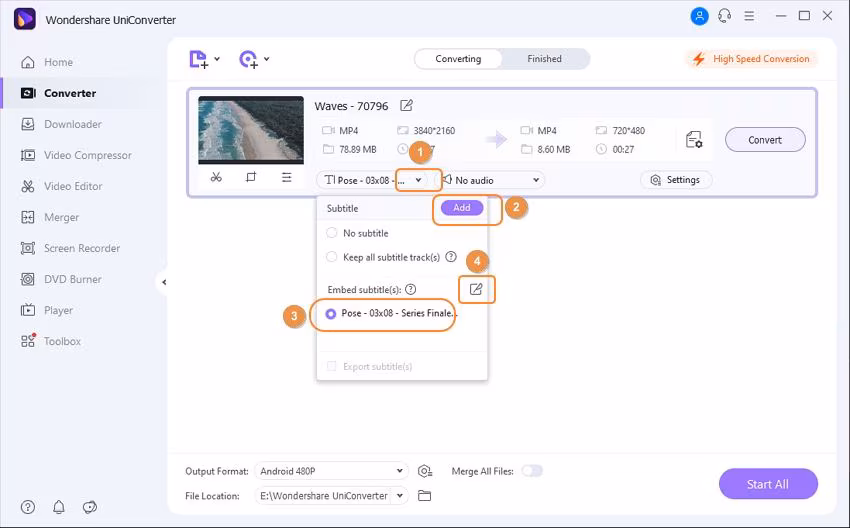Click the Waves - 70796 file title
This screenshot has height=528, width=850.
tap(351, 106)
